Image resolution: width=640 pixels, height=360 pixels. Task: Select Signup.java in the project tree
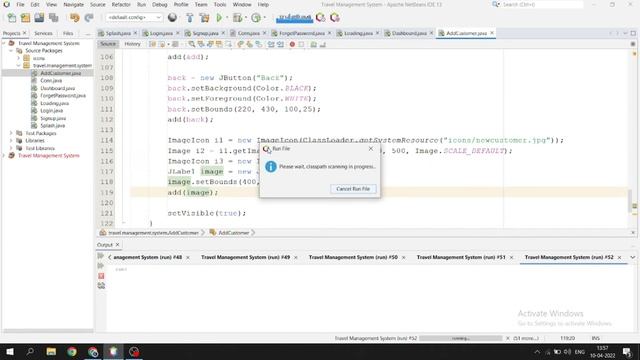[x=53, y=118]
